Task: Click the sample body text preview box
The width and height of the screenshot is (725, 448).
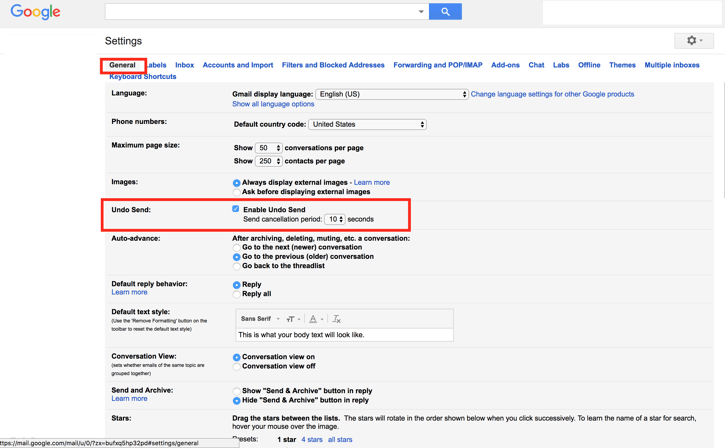Action: 344,335
